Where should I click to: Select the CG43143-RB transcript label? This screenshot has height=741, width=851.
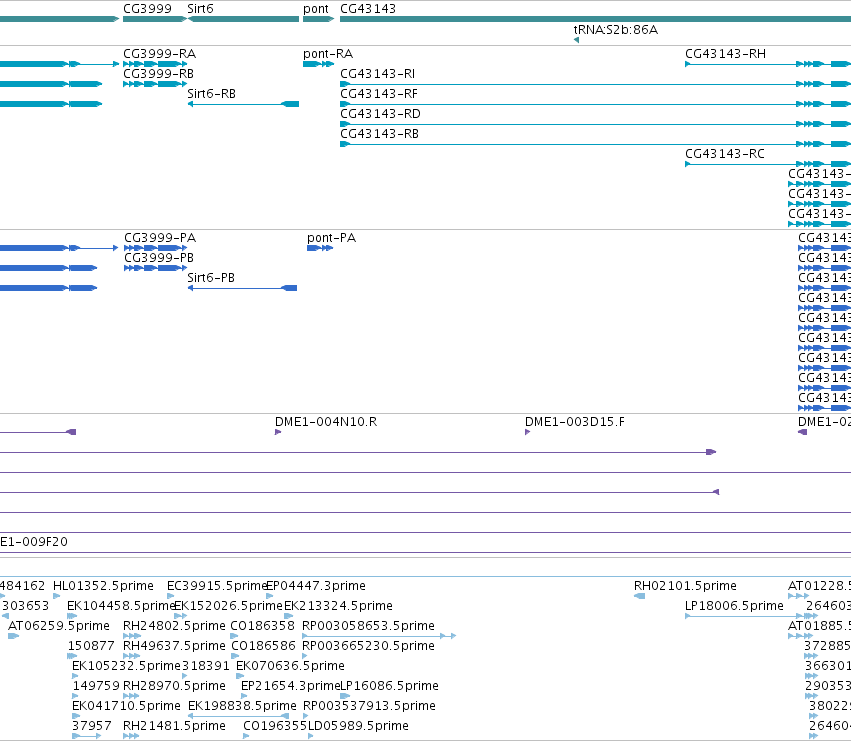tap(379, 134)
